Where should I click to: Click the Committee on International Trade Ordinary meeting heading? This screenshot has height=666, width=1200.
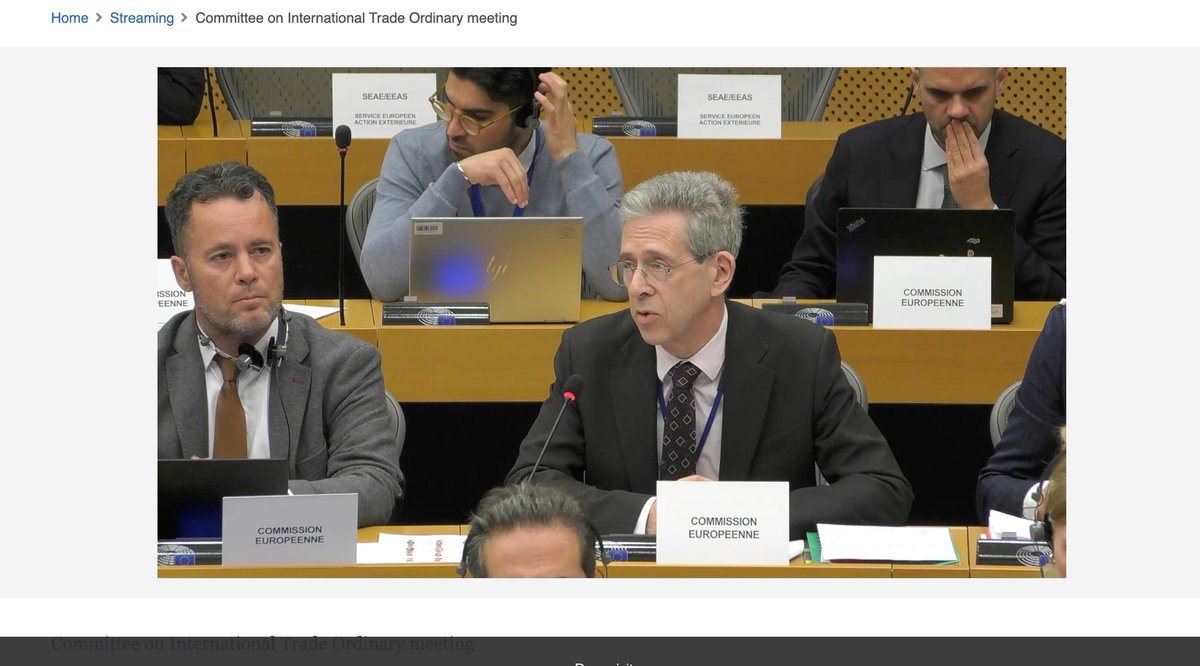point(262,644)
